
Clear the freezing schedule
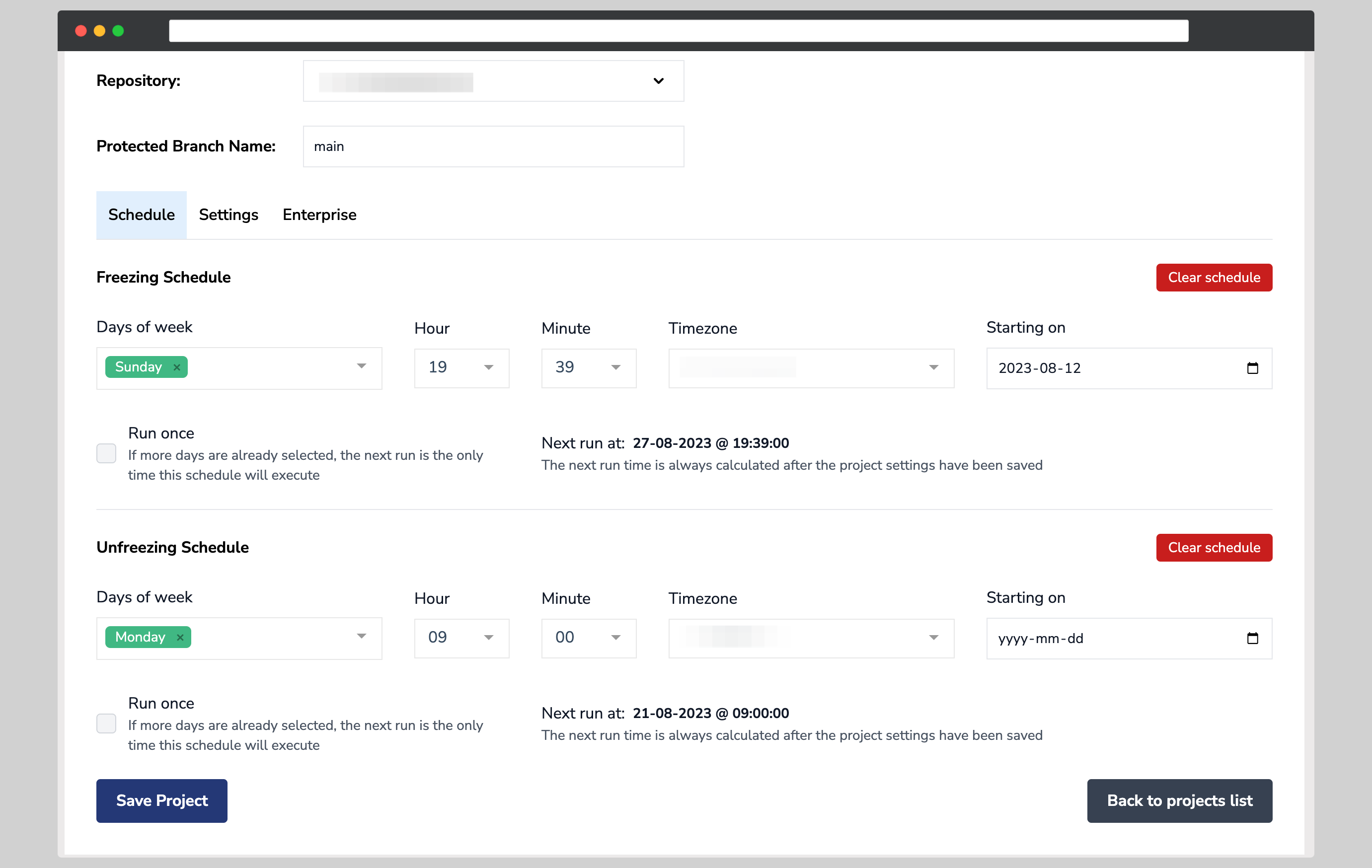tap(1214, 278)
